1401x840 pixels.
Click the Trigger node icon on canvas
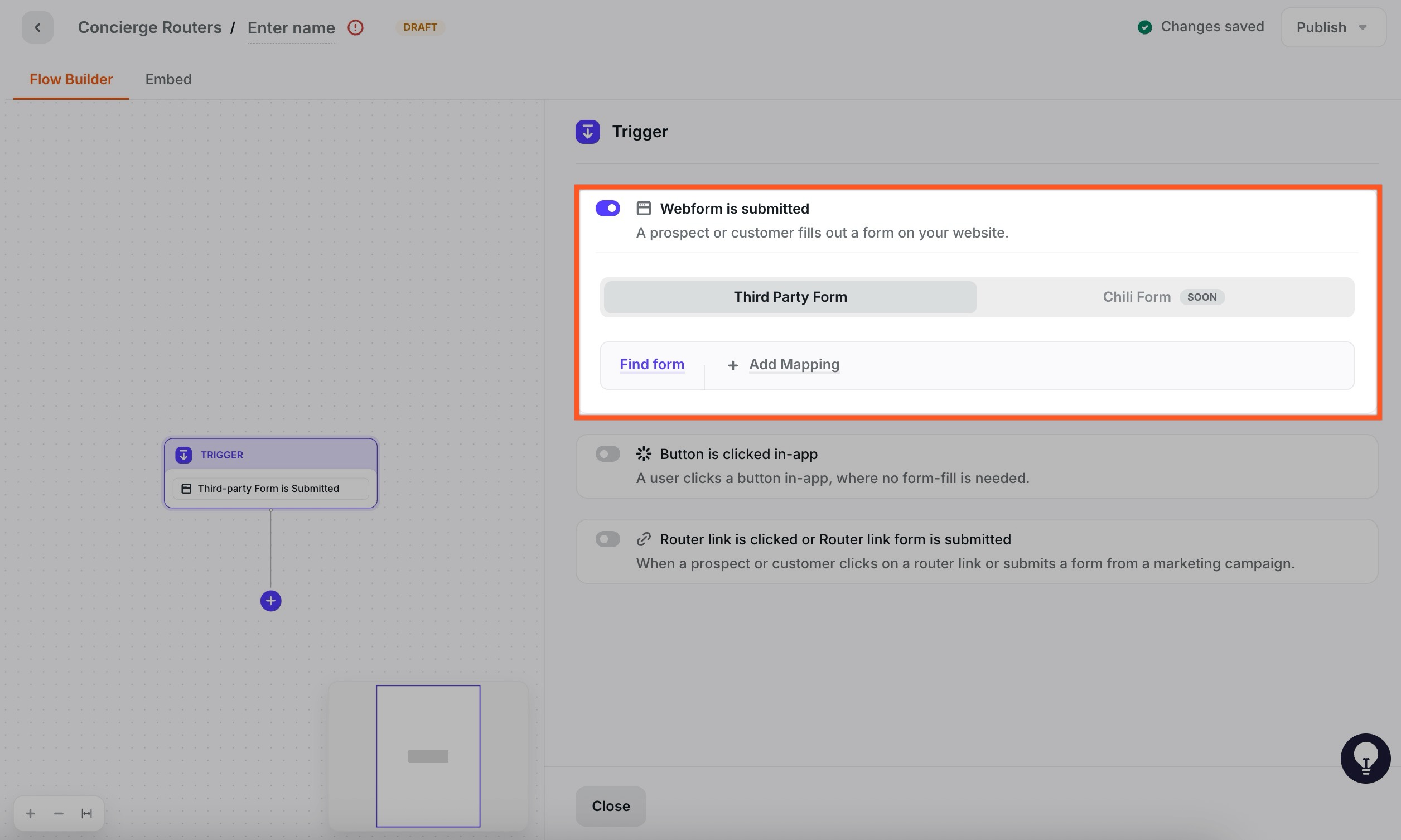point(183,455)
